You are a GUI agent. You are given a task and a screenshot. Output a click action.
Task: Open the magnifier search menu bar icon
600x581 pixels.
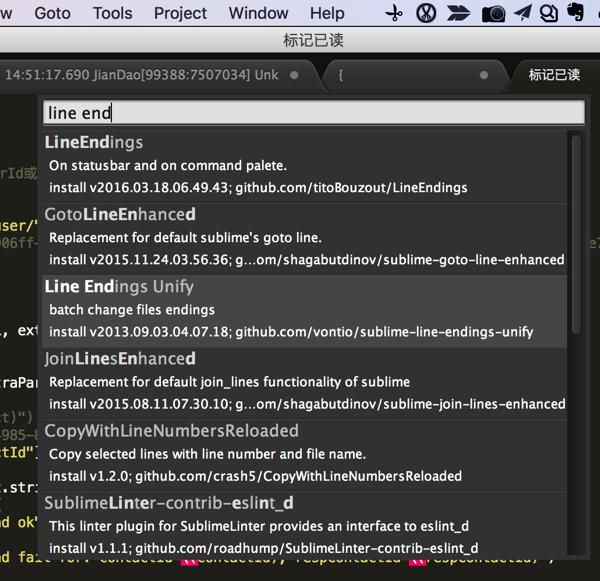point(549,14)
